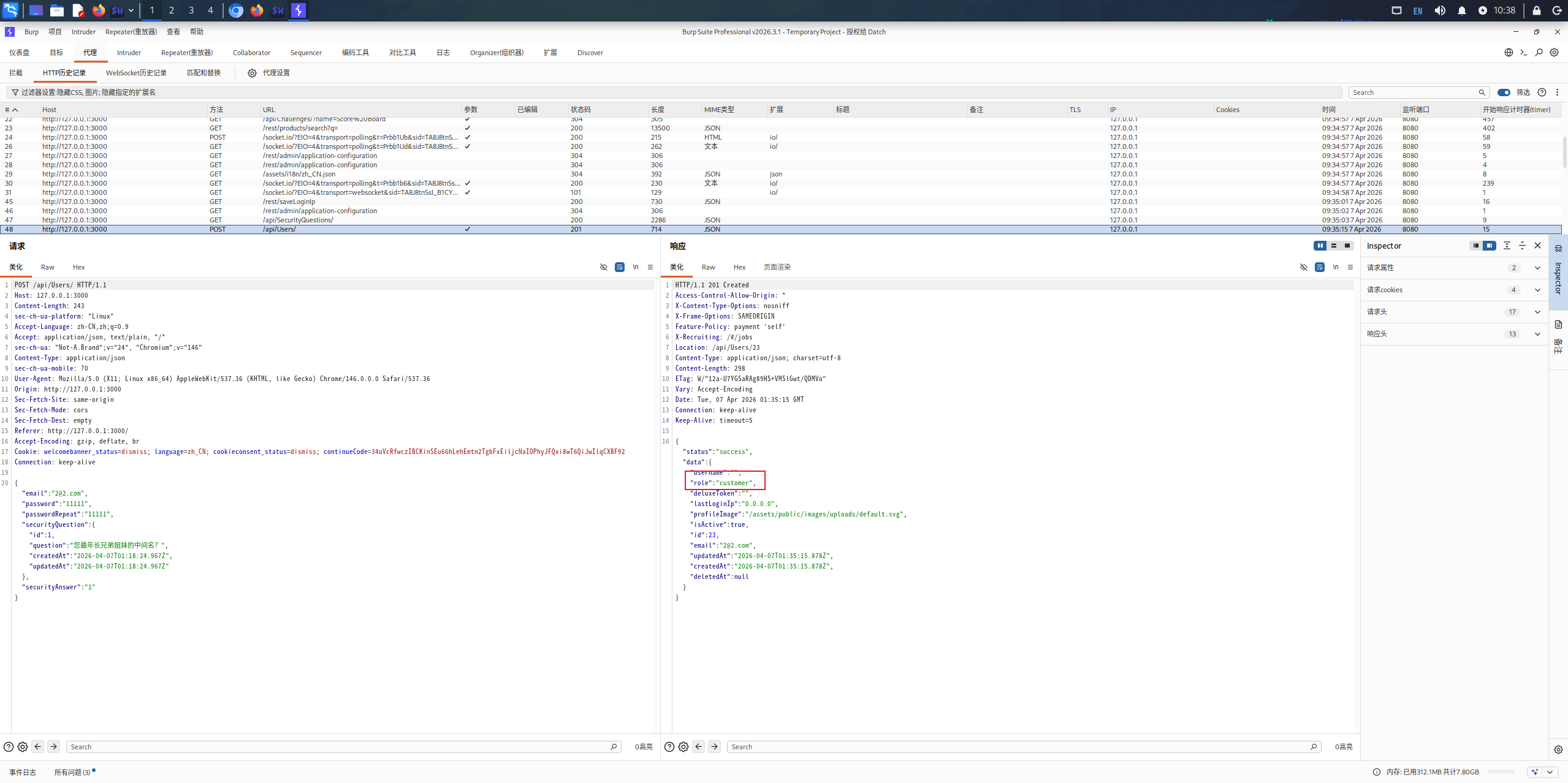Toggle \n display in response editor
The width and height of the screenshot is (1568, 783).
pyautogui.click(x=1336, y=267)
